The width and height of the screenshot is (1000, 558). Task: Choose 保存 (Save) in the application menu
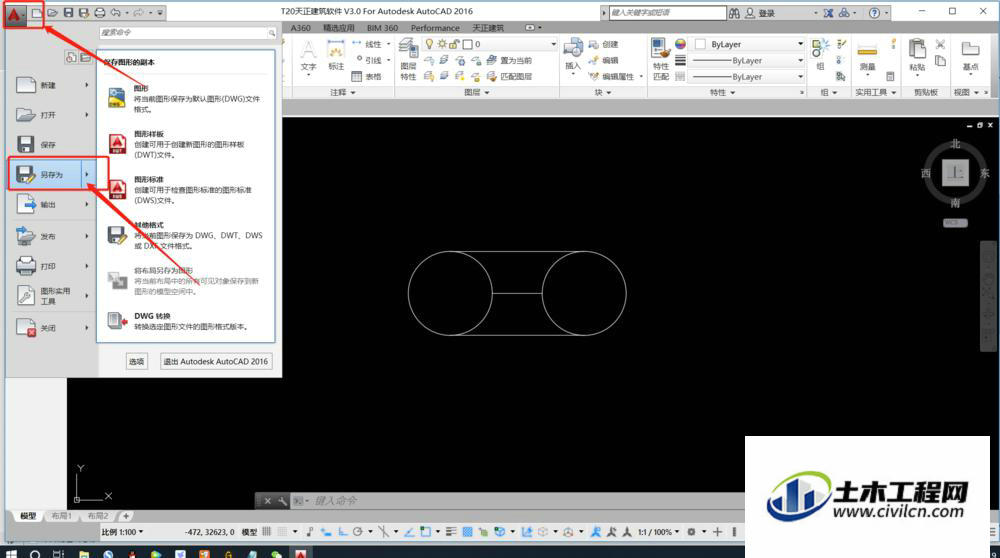click(x=52, y=145)
